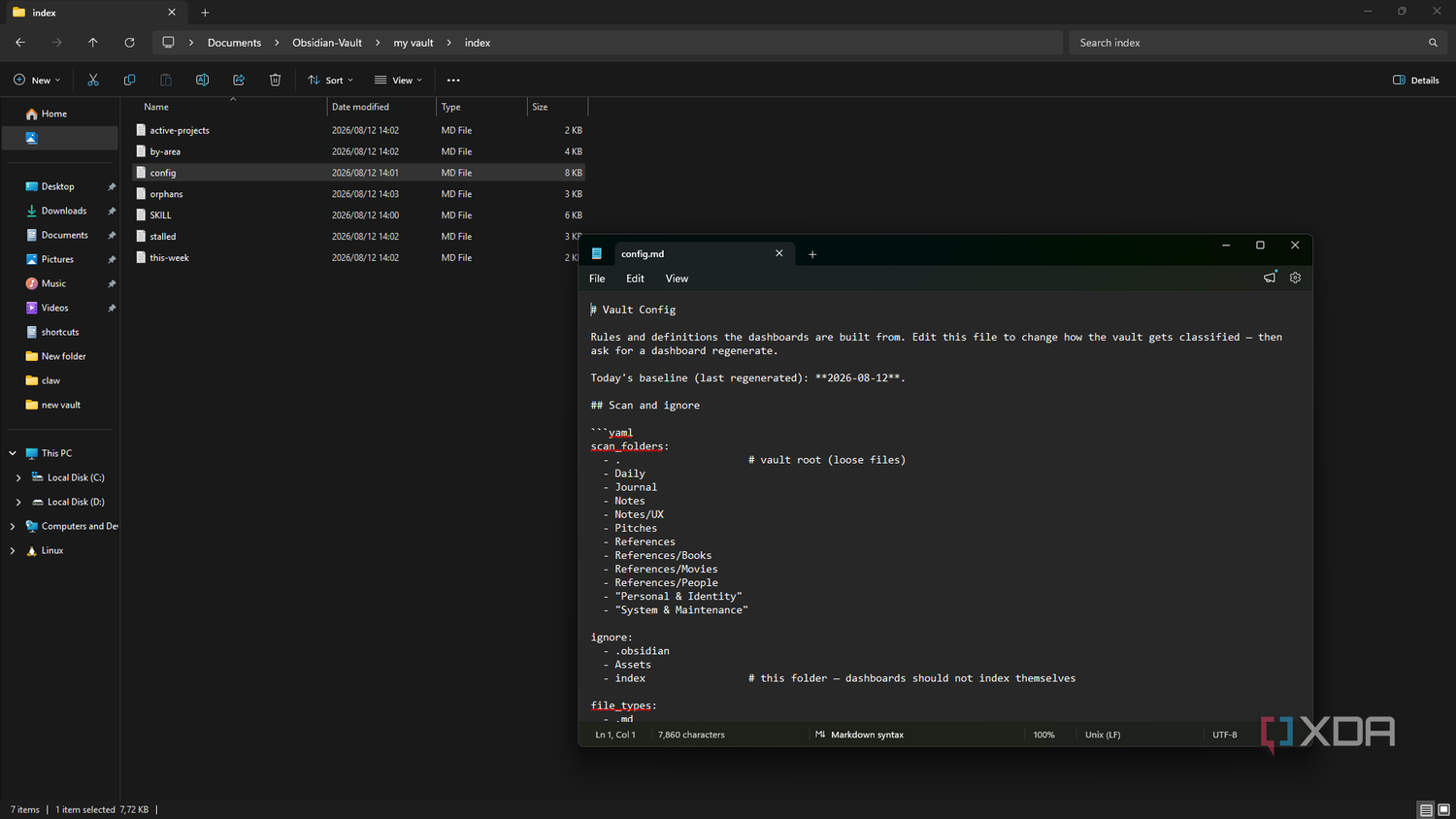Click the Markdown syntax status indicator
This screenshot has height=819, width=1456.
click(860, 735)
